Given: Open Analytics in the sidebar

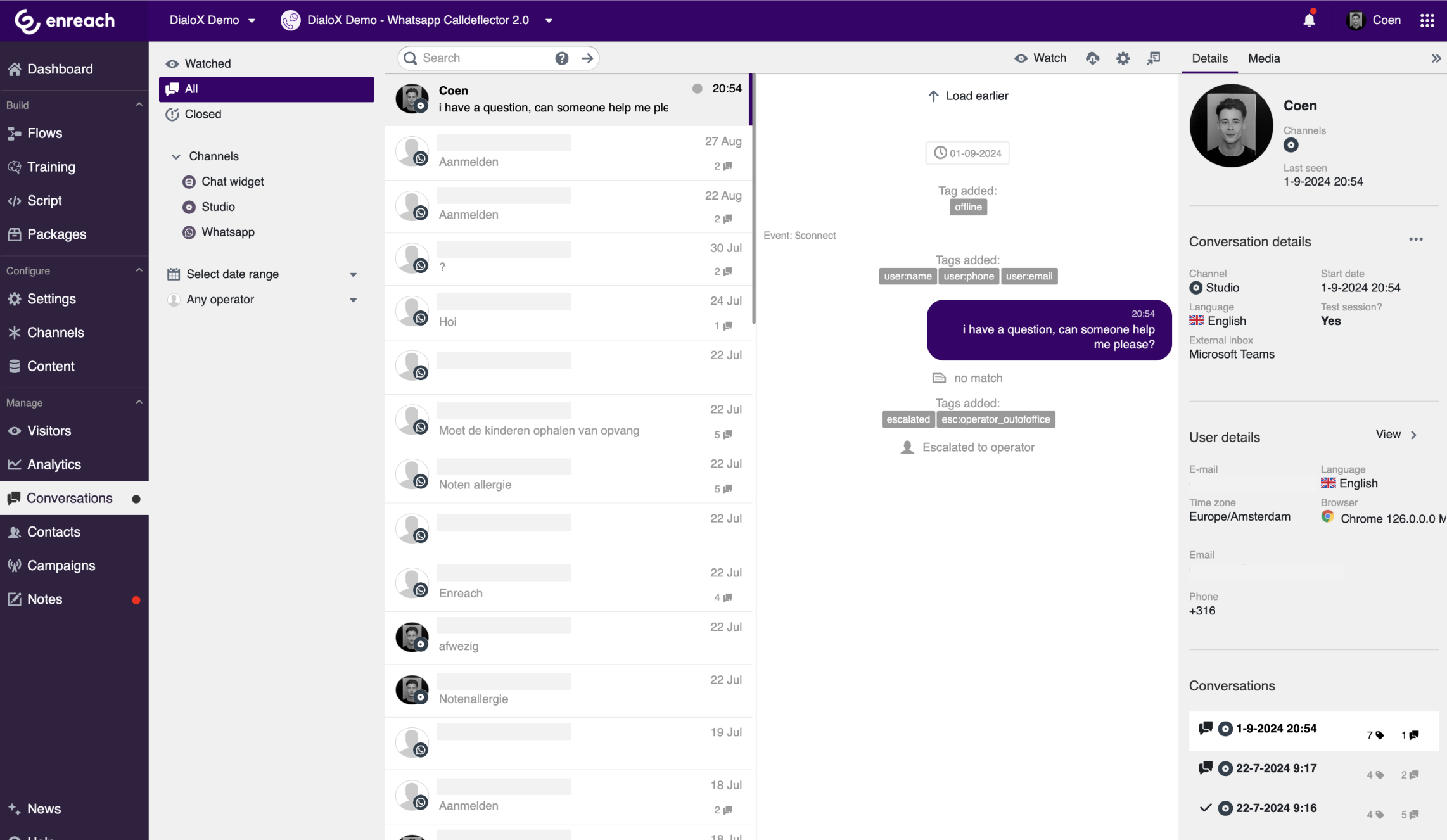Looking at the screenshot, I should pos(54,464).
